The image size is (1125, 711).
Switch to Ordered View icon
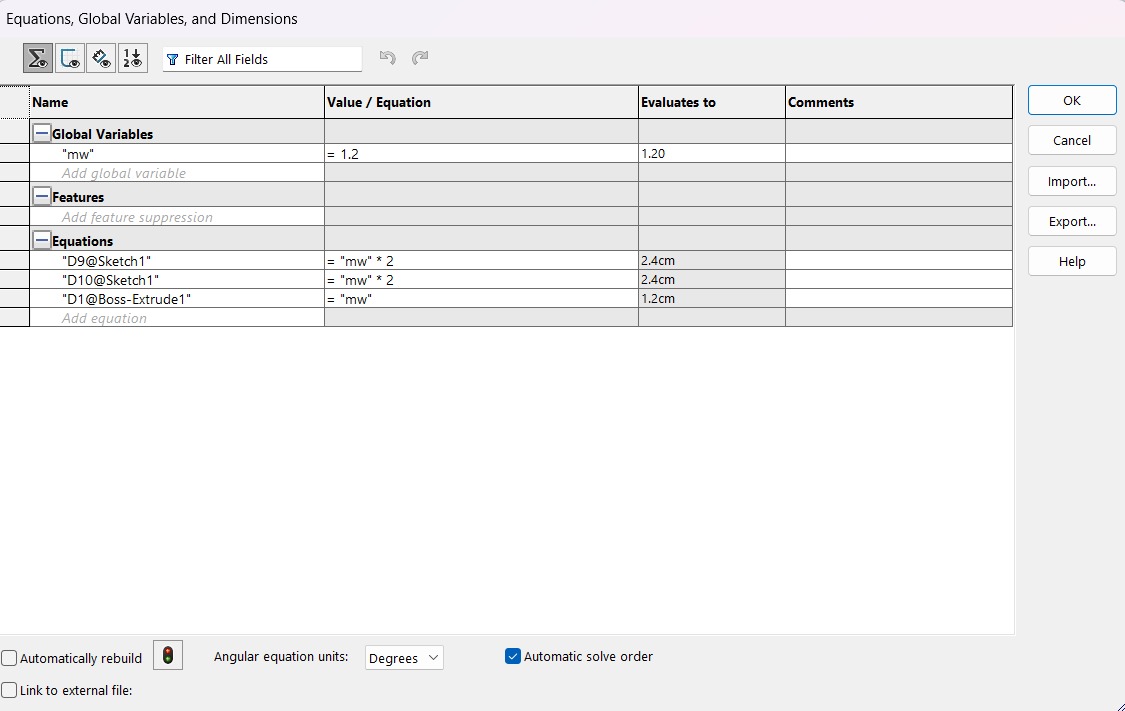point(133,58)
